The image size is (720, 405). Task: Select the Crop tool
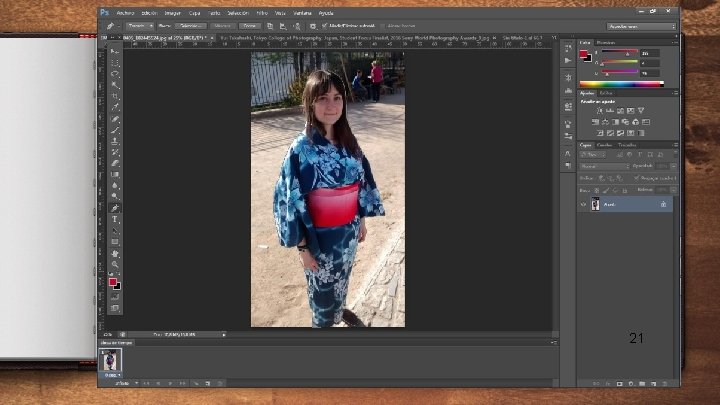click(115, 96)
